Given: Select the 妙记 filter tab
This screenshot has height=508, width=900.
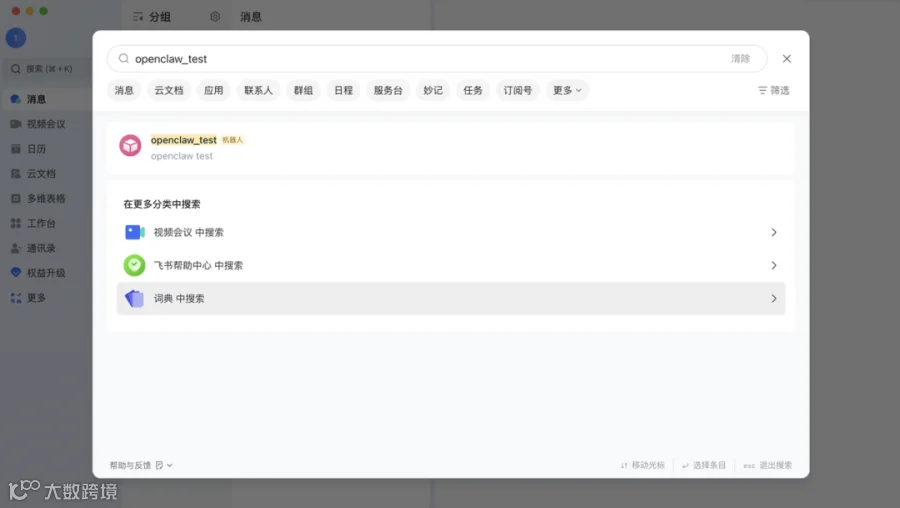Looking at the screenshot, I should pyautogui.click(x=433, y=90).
